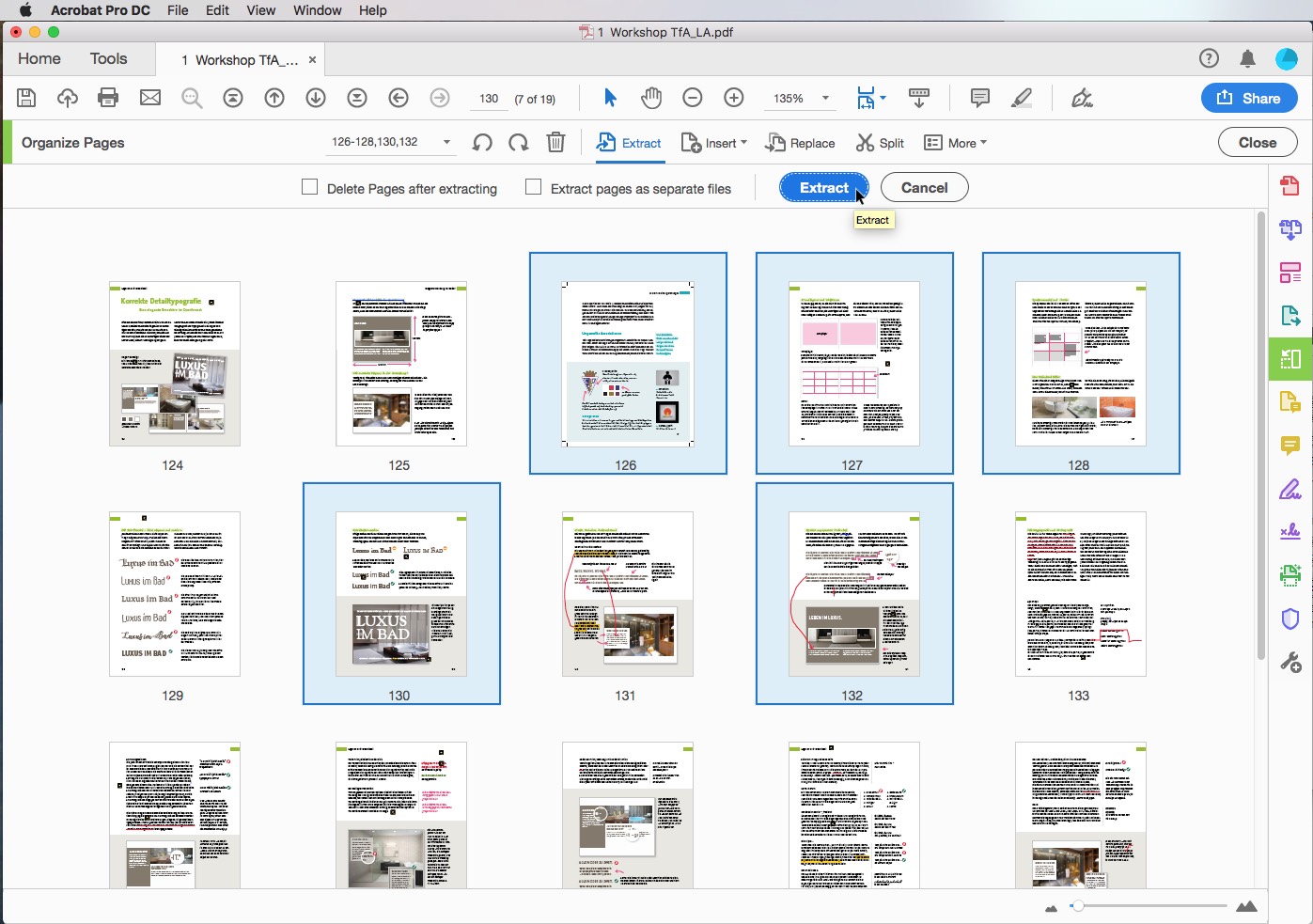Image resolution: width=1313 pixels, height=924 pixels.
Task: Select page 129 thumbnail
Action: [175, 594]
